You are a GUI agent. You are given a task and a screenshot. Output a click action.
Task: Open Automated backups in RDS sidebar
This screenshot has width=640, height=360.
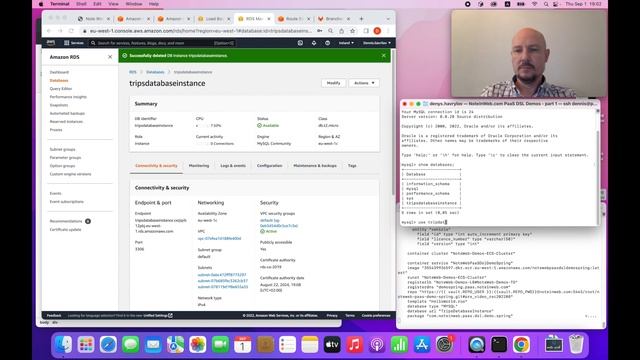tap(67, 113)
